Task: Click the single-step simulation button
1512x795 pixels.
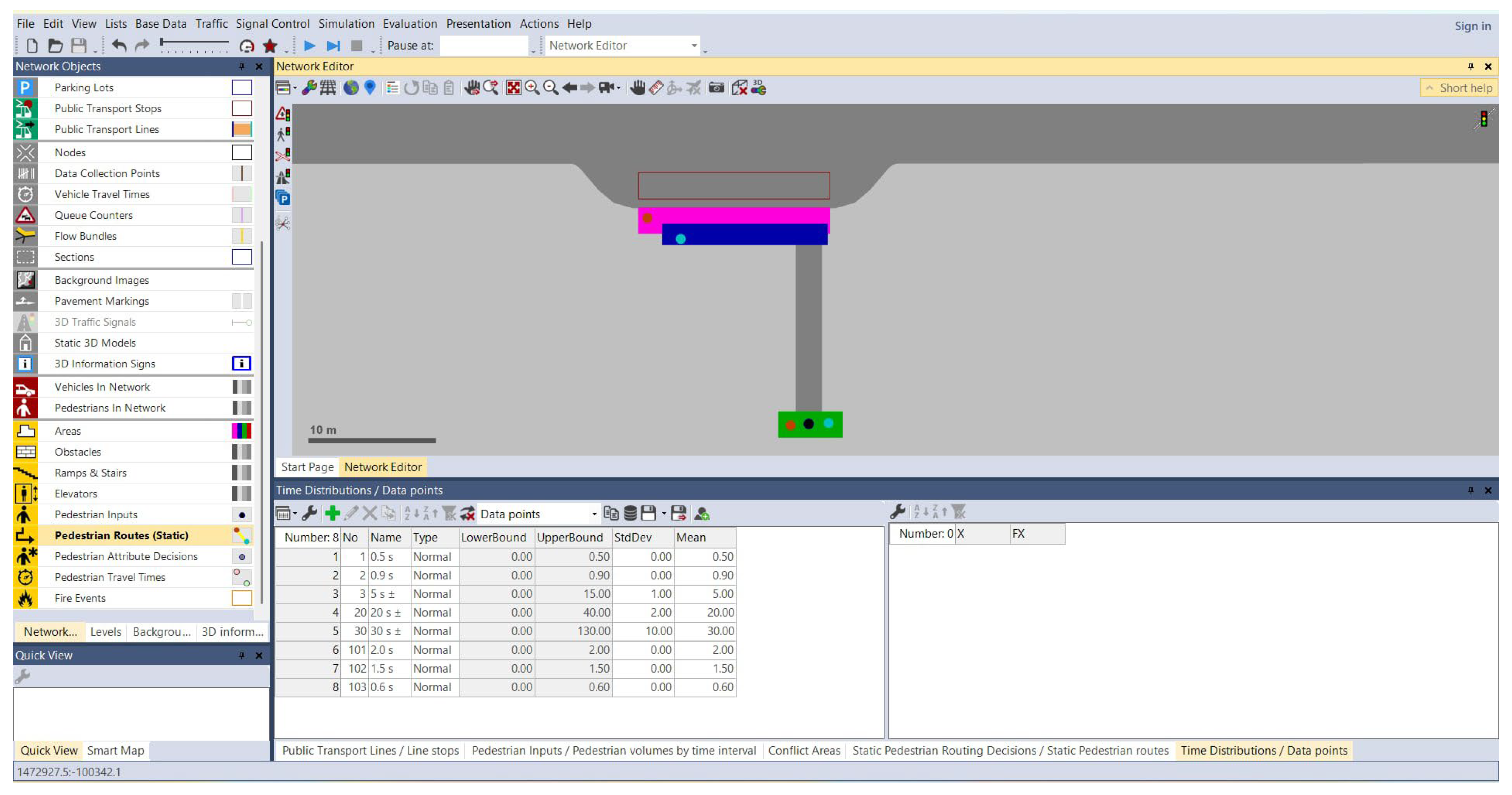Action: pos(333,45)
